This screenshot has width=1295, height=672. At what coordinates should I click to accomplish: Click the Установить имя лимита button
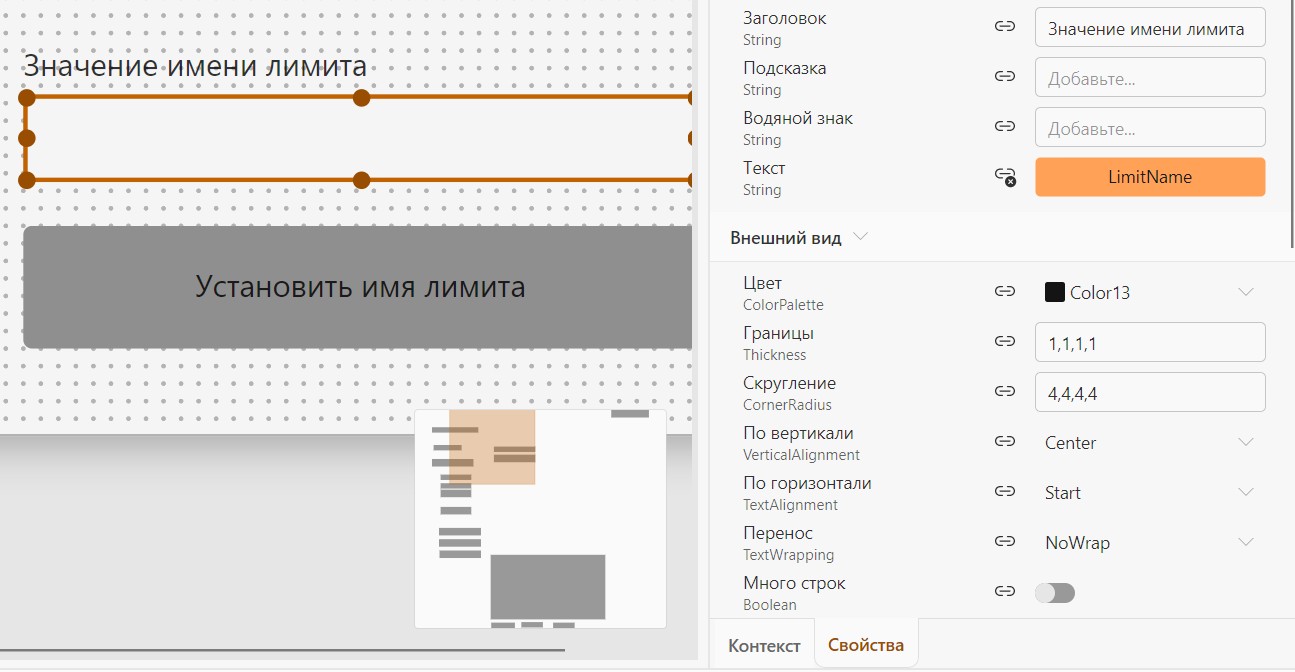(358, 287)
